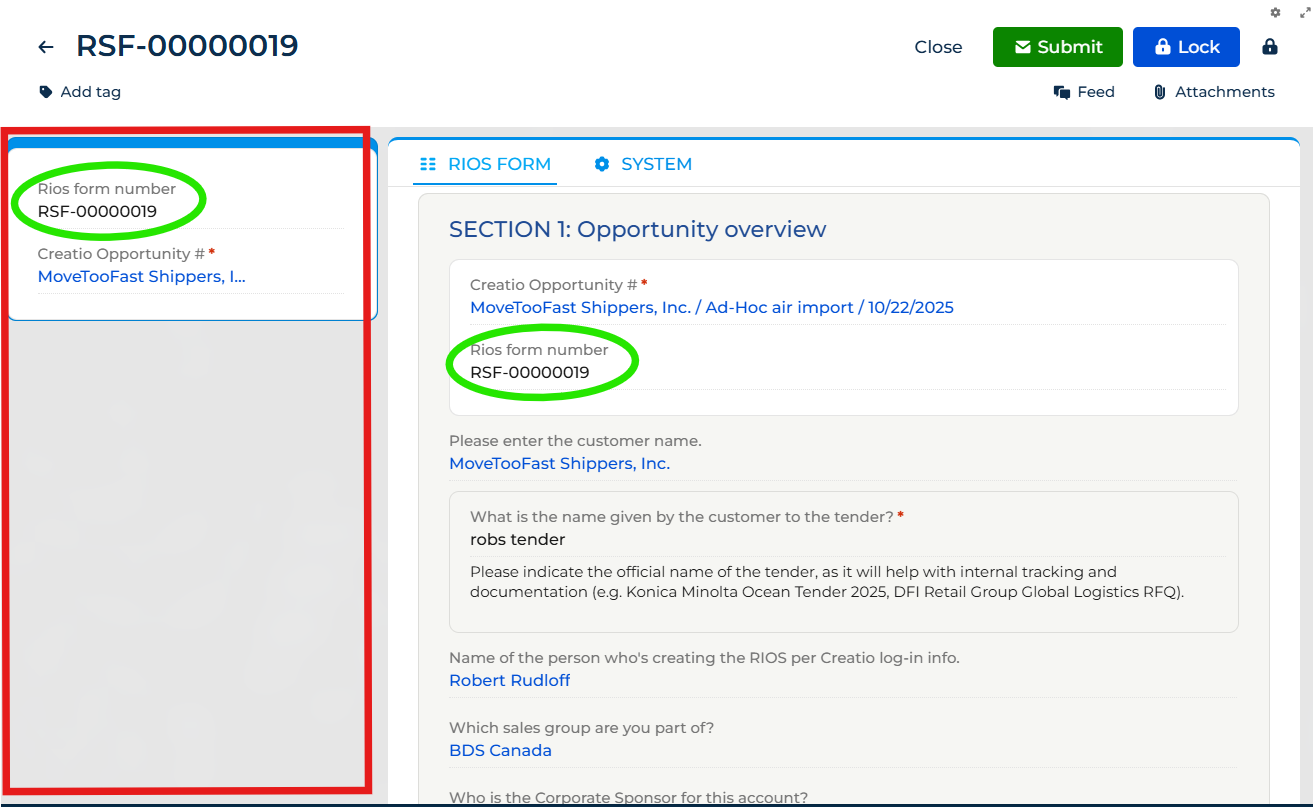The image size is (1313, 807).
Task: Expand the page with the fullscreen arrows icon
Action: 1304,12
